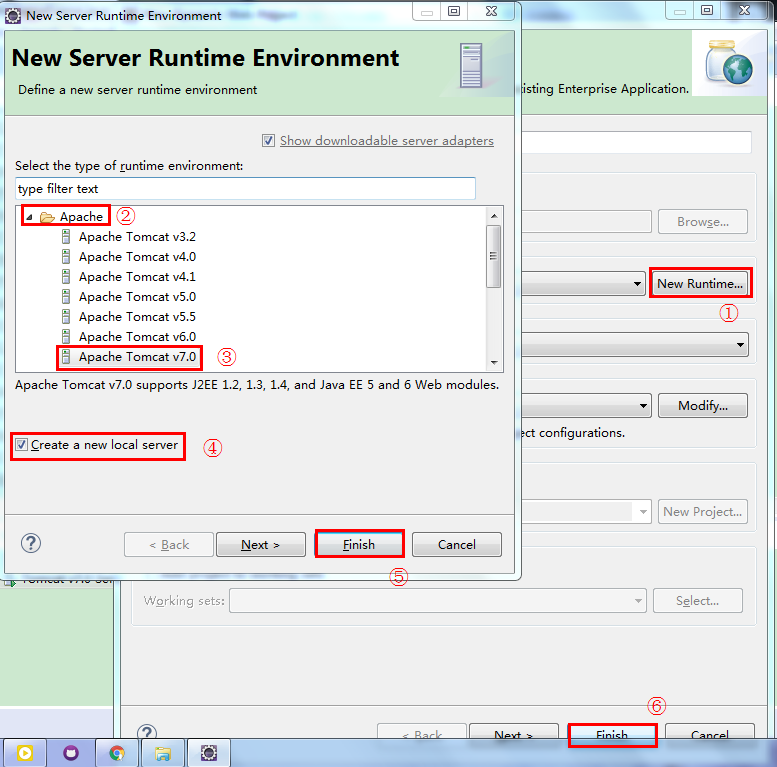The height and width of the screenshot is (767, 777).
Task: Click Select... button next to Working sets
Action: (698, 601)
